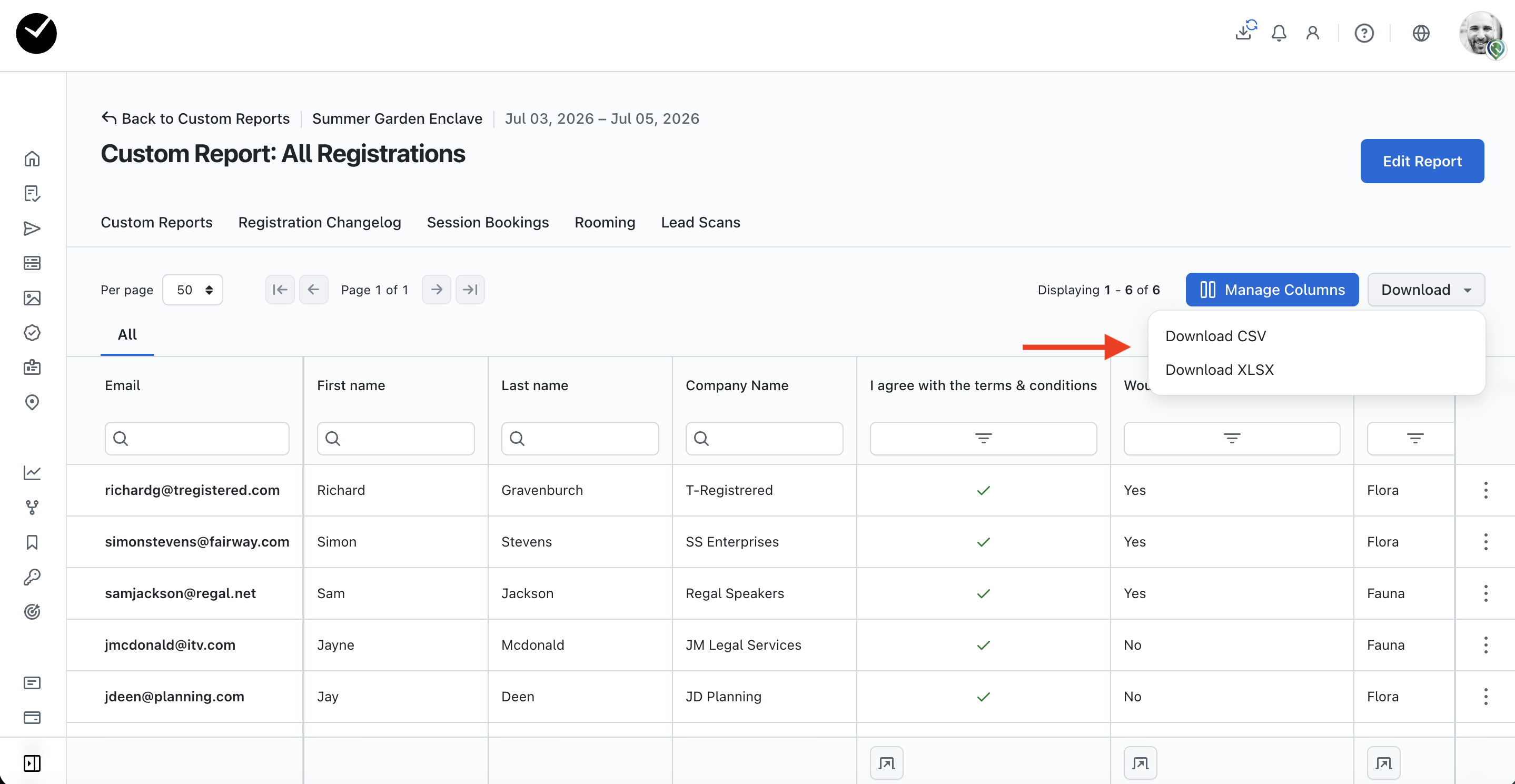Open the analytics chart sidebar icon

click(32, 472)
